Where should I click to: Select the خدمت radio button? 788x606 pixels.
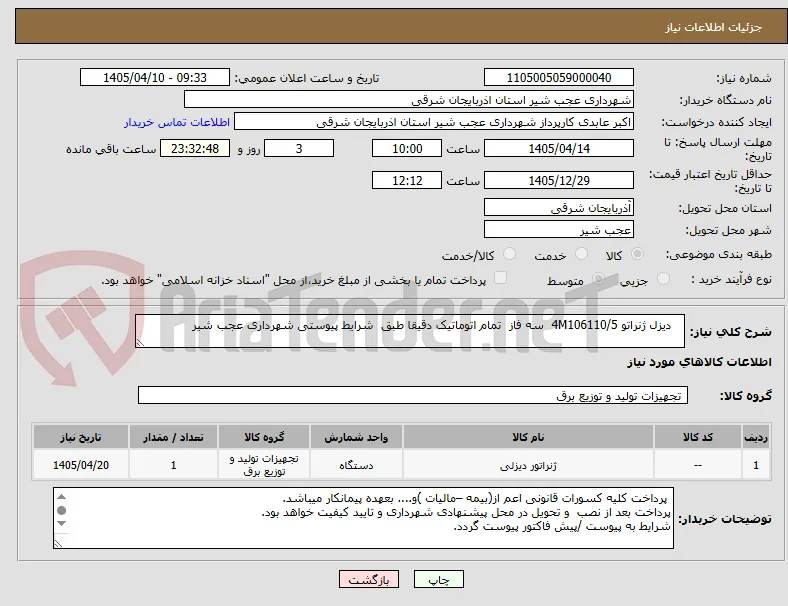click(581, 254)
